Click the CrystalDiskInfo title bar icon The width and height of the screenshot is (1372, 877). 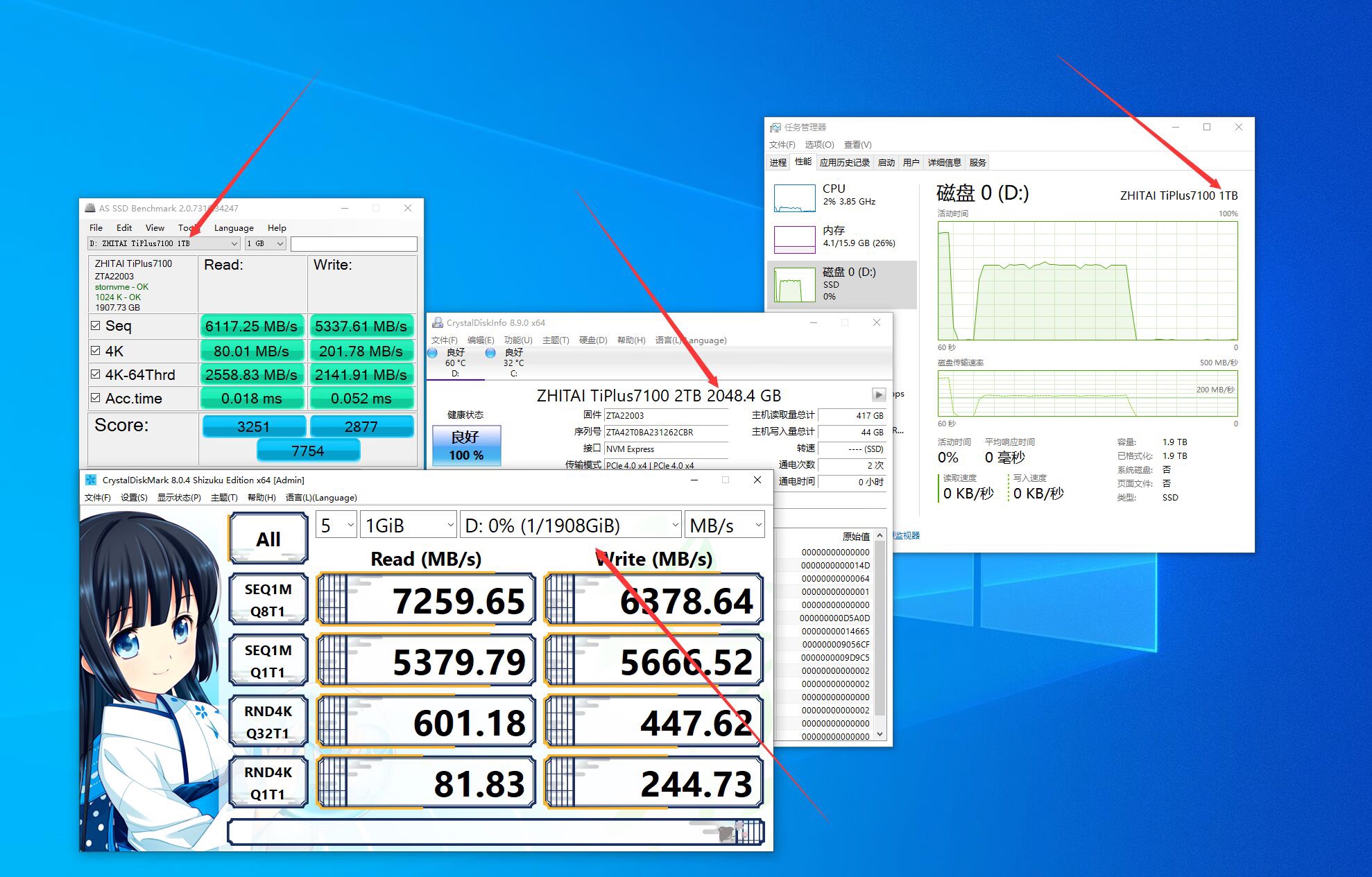click(438, 322)
